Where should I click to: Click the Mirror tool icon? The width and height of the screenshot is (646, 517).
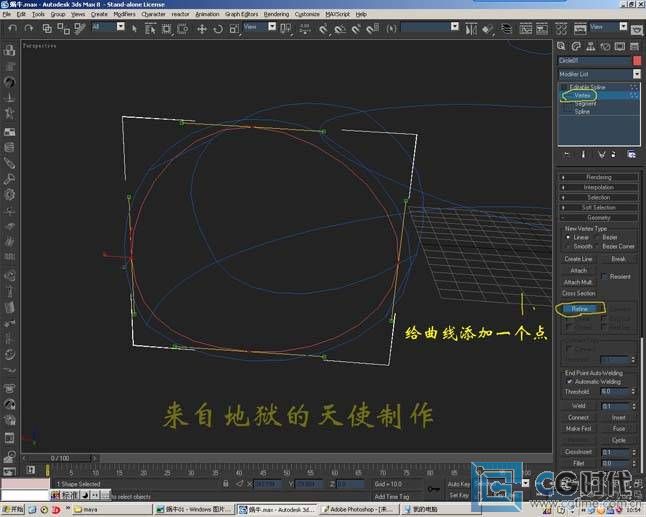471,29
